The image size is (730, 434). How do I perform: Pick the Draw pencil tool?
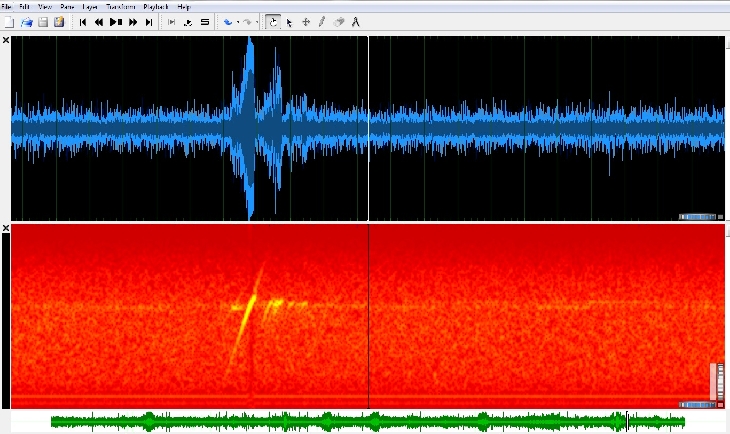321,21
